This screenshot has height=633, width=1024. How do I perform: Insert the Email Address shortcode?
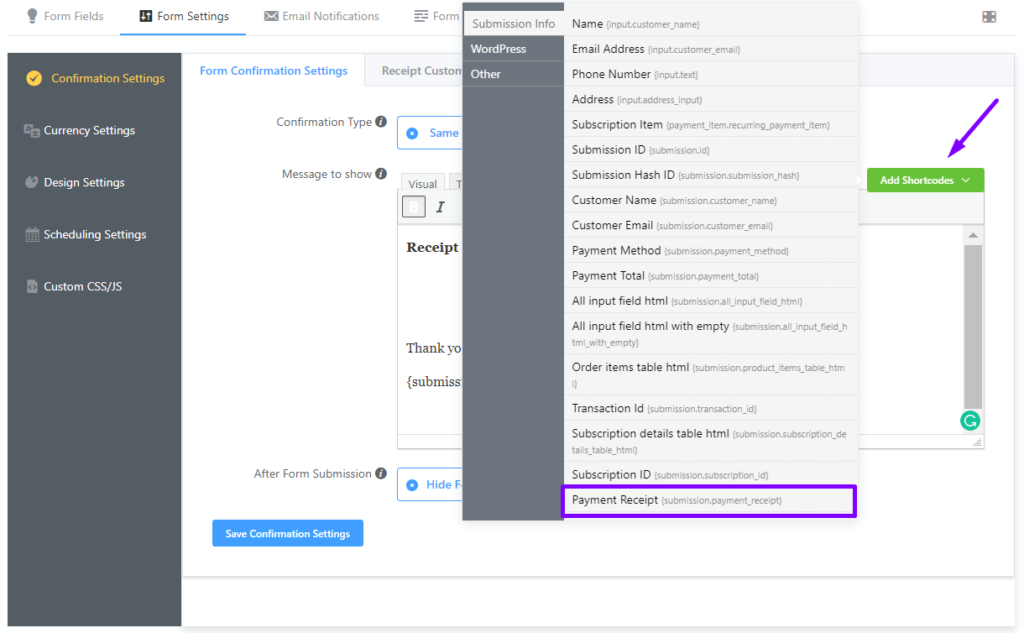point(711,49)
